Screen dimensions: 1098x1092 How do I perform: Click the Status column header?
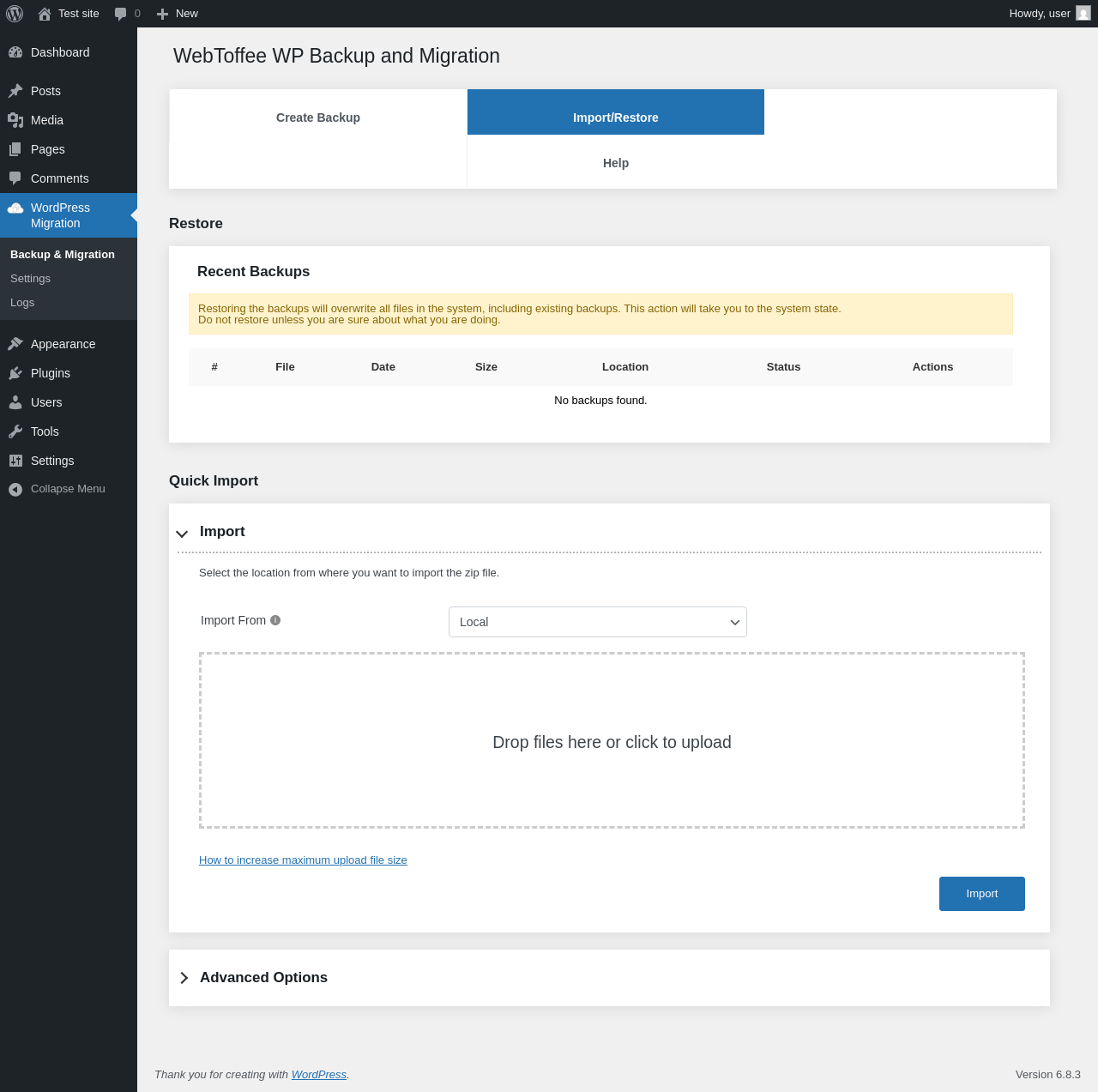[783, 367]
